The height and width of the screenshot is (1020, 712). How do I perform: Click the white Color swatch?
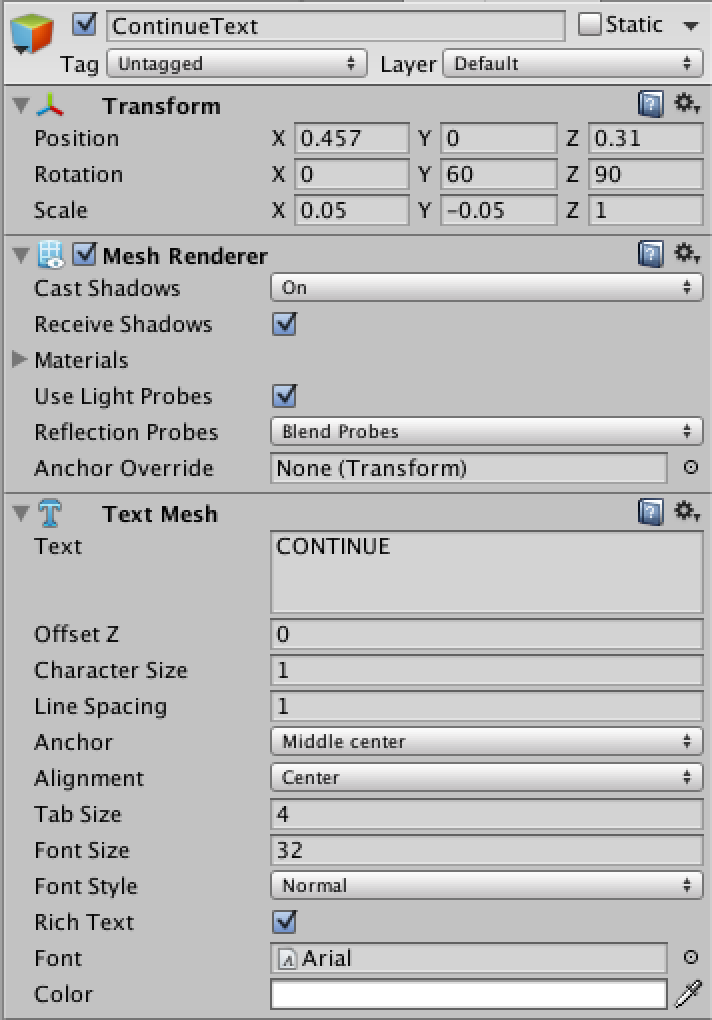pyautogui.click(x=468, y=994)
